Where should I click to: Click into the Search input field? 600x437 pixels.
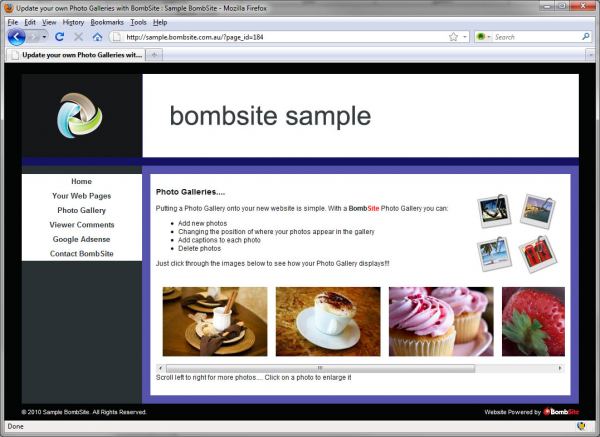coord(536,37)
